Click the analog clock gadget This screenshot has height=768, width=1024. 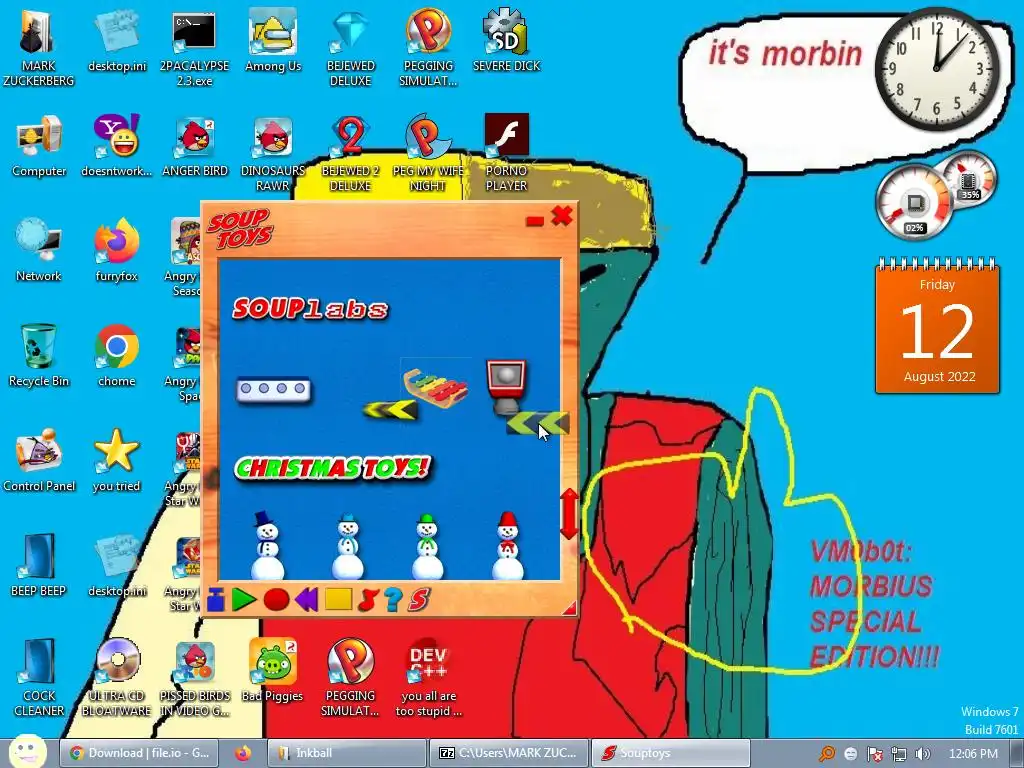coord(937,69)
